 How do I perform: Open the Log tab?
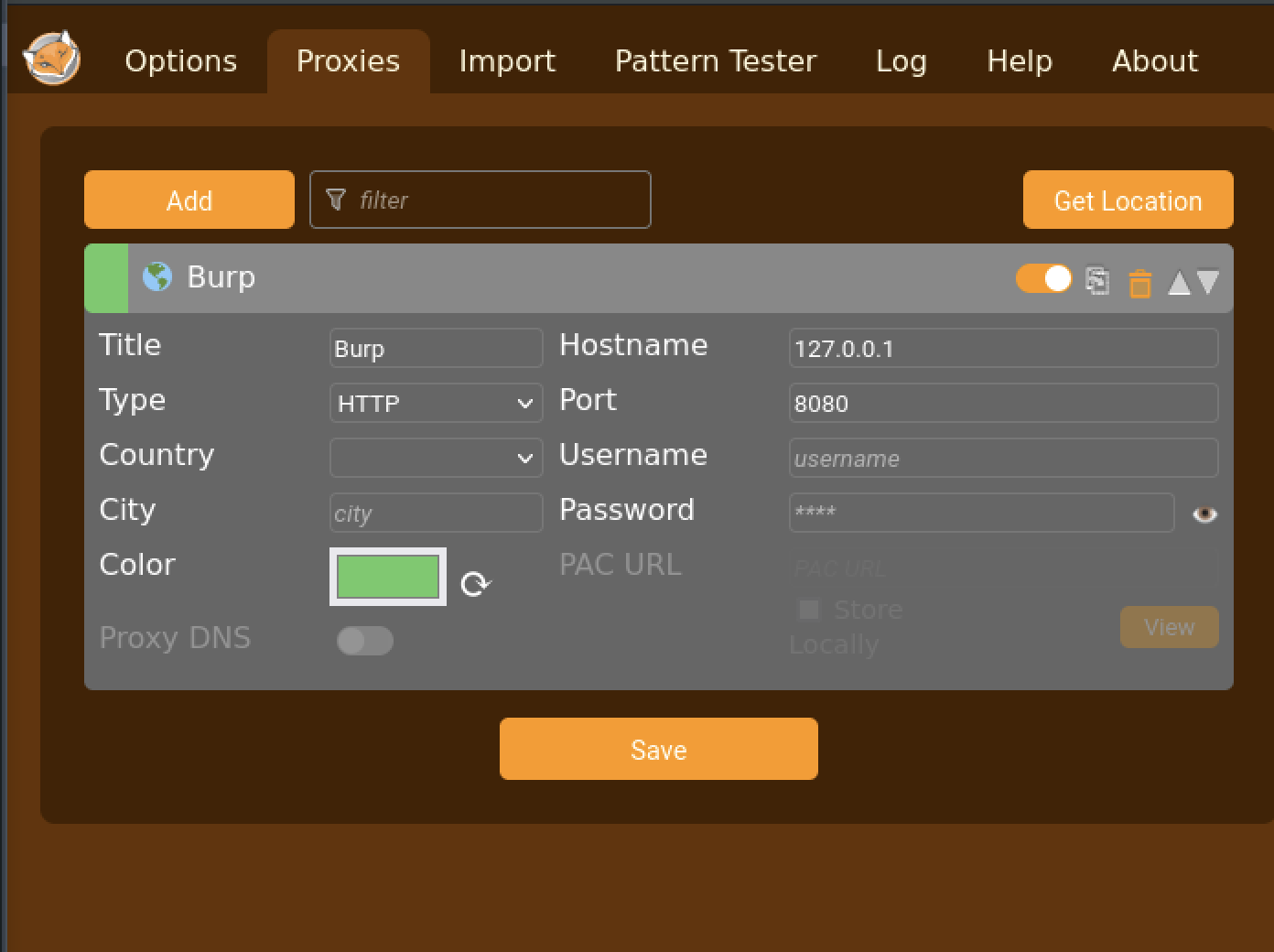(902, 60)
